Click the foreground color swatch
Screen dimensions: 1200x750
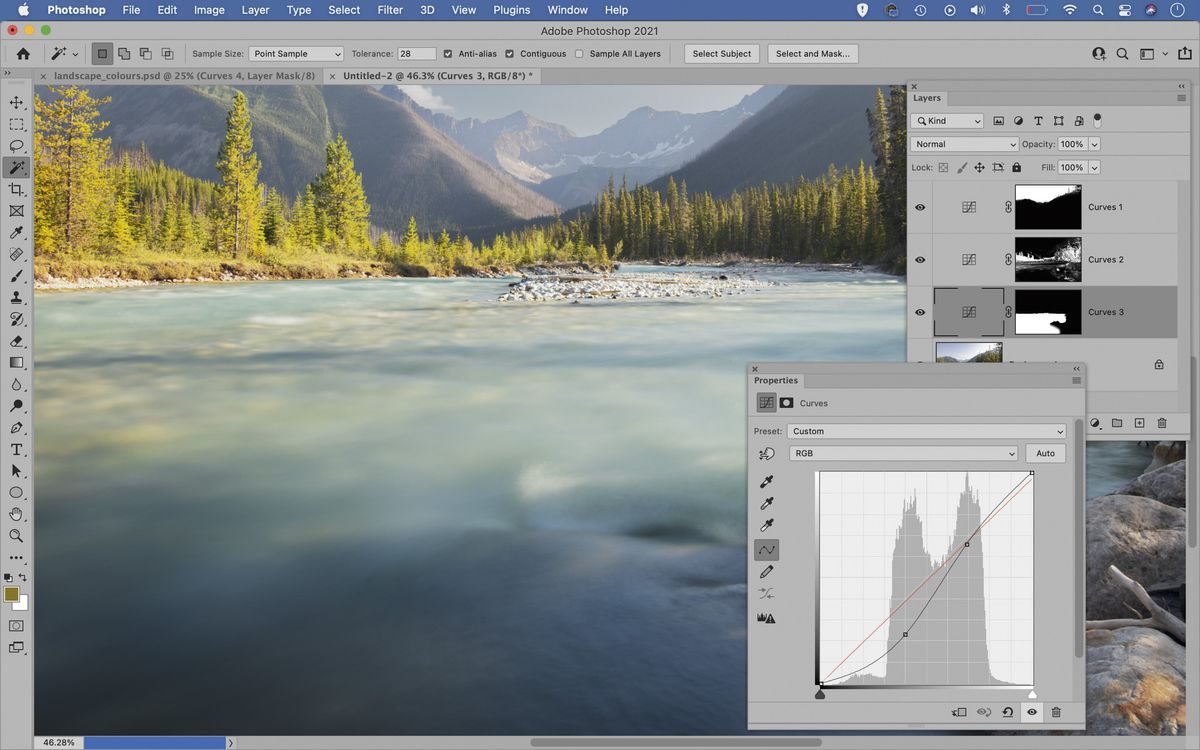(x=12, y=593)
